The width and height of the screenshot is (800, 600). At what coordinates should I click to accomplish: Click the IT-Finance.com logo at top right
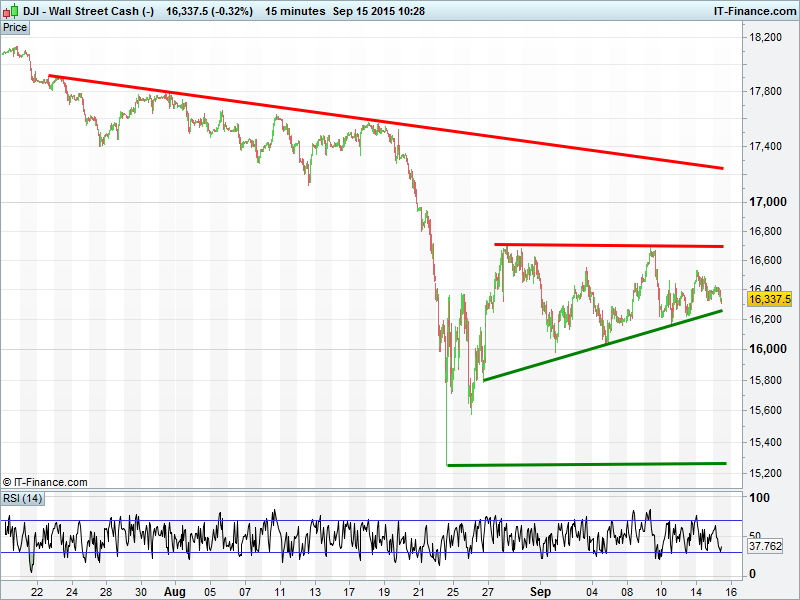tap(753, 11)
